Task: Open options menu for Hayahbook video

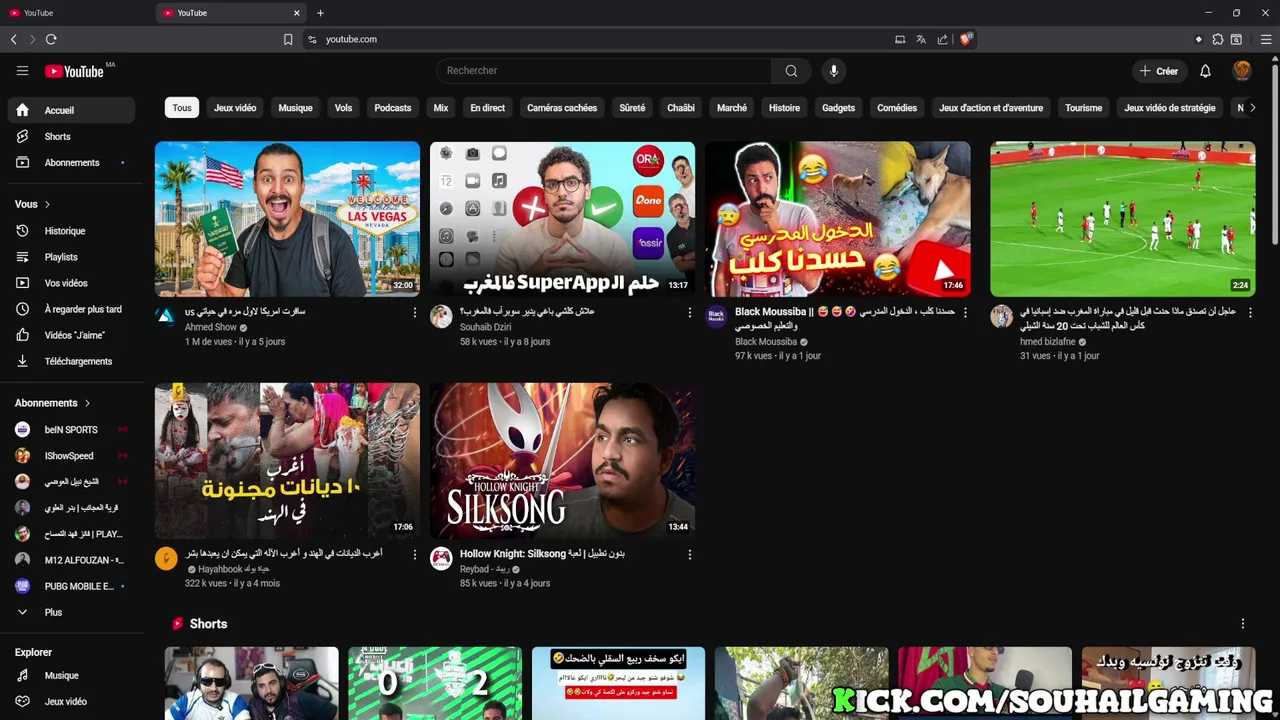Action: (415, 555)
